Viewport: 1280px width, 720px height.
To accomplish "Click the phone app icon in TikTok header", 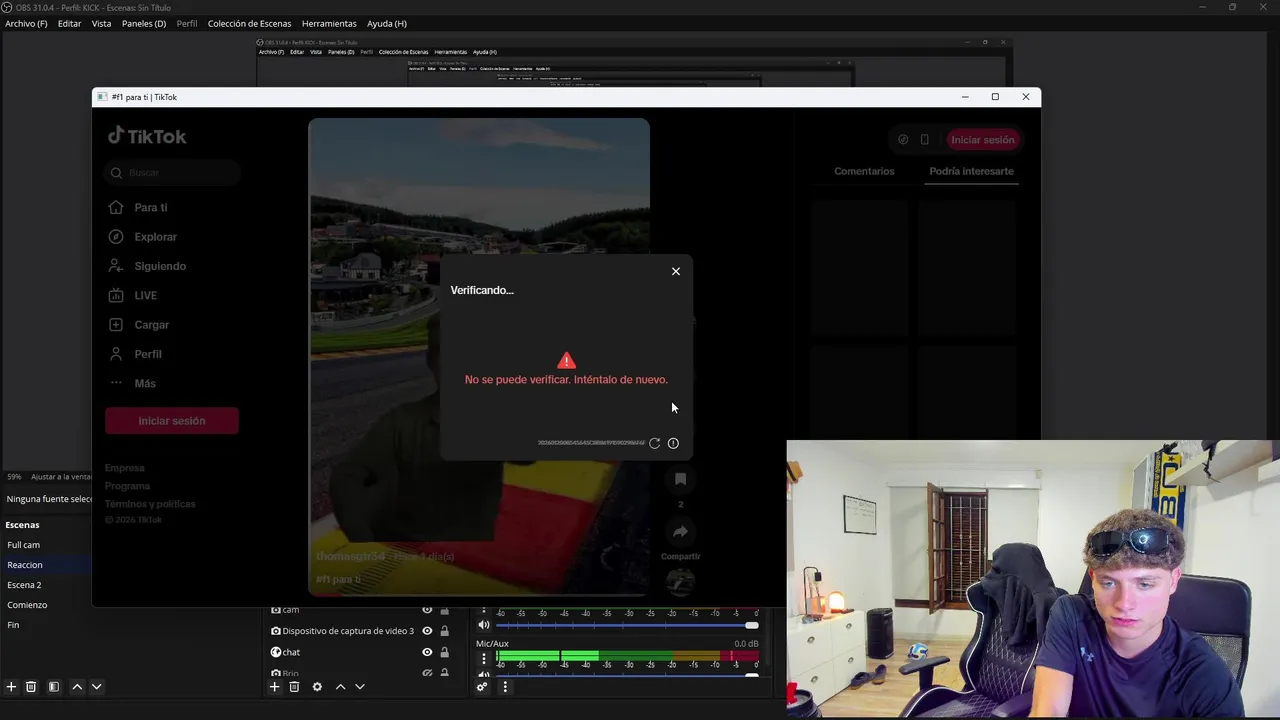I will [x=925, y=140].
